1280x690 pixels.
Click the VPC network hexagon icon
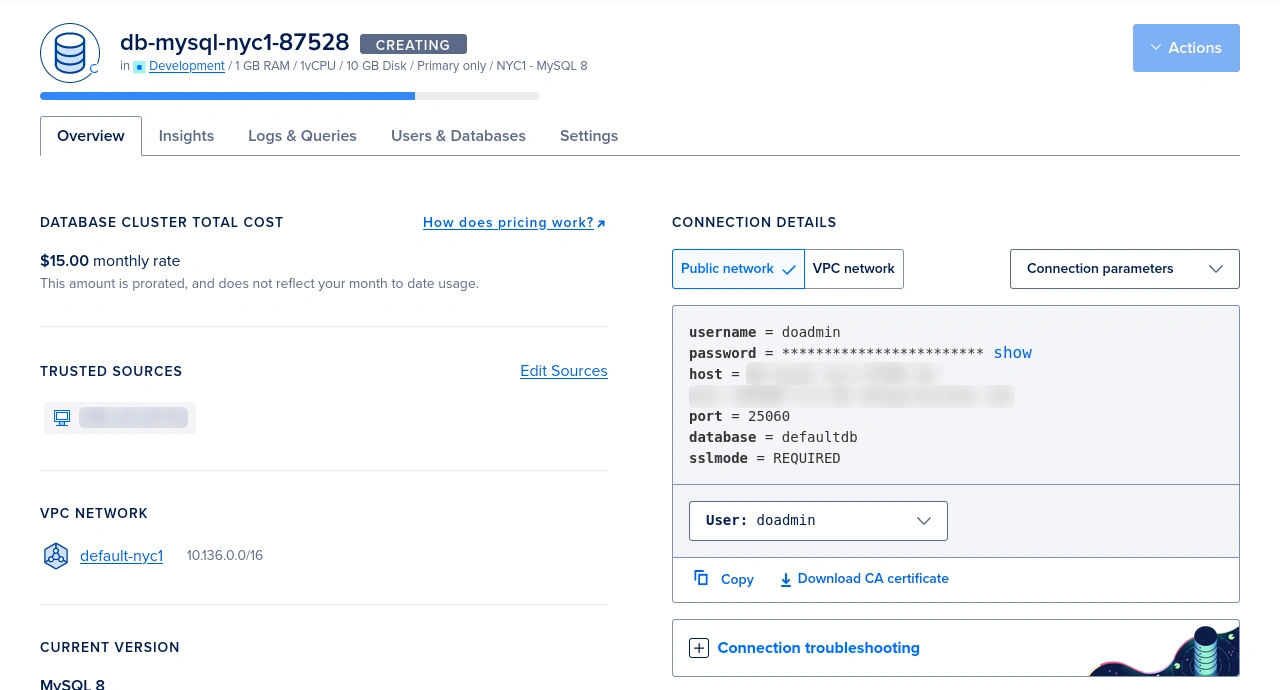point(56,556)
